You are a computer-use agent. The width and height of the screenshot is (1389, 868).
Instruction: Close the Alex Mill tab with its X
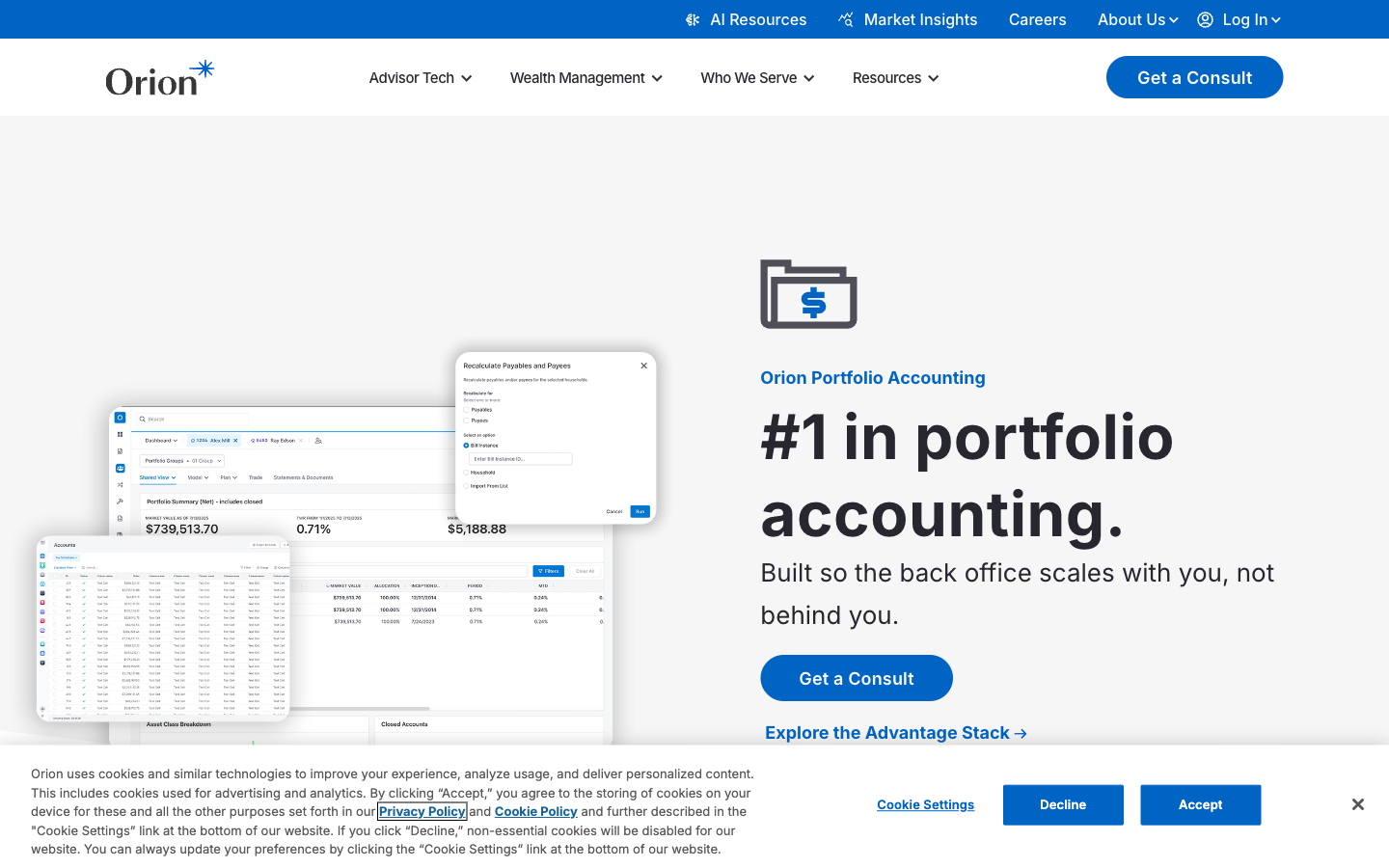click(x=235, y=440)
